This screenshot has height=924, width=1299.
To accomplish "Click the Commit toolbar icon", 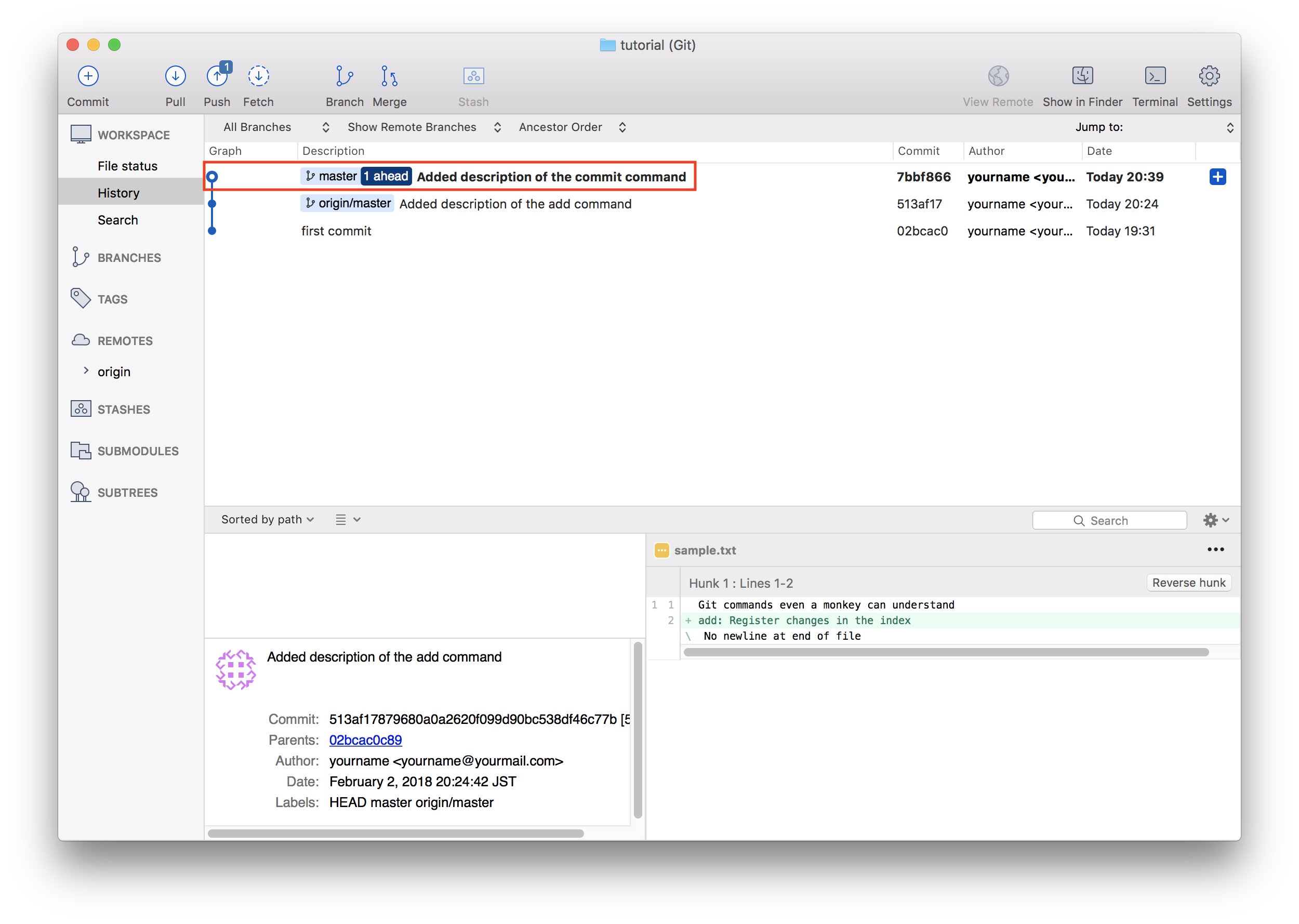I will pyautogui.click(x=88, y=76).
